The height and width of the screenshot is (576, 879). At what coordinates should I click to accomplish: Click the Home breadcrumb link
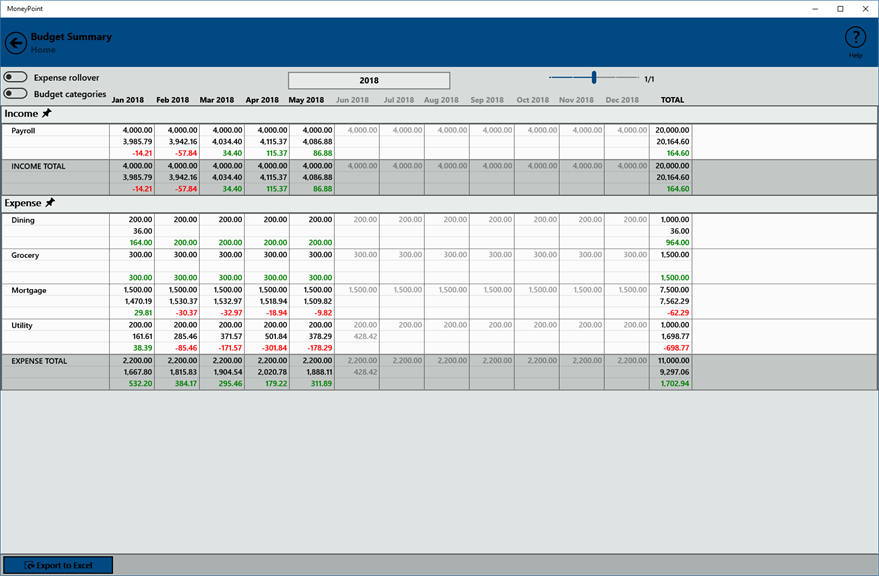pyautogui.click(x=43, y=50)
